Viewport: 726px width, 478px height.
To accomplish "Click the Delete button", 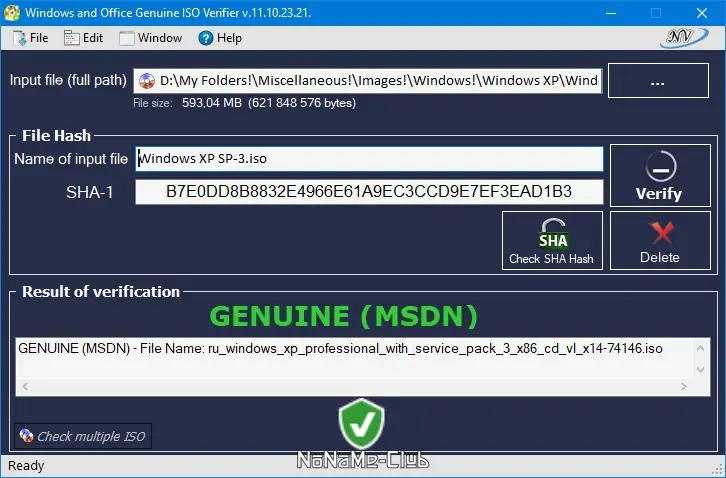I will 660,240.
